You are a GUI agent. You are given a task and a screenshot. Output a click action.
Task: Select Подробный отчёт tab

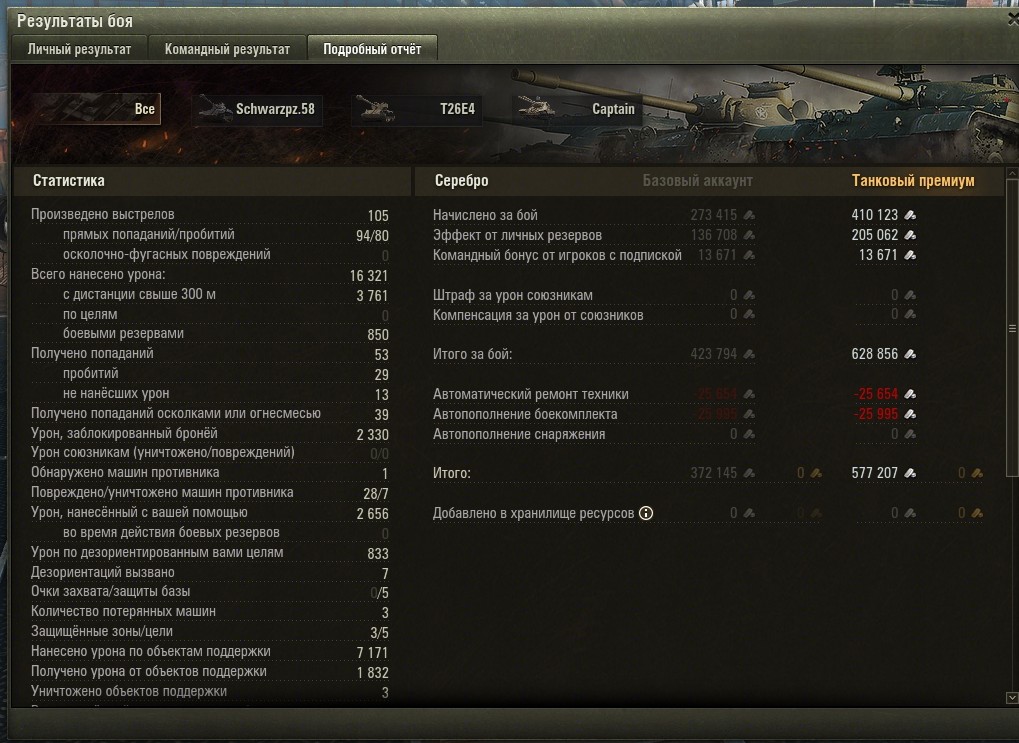(x=372, y=49)
